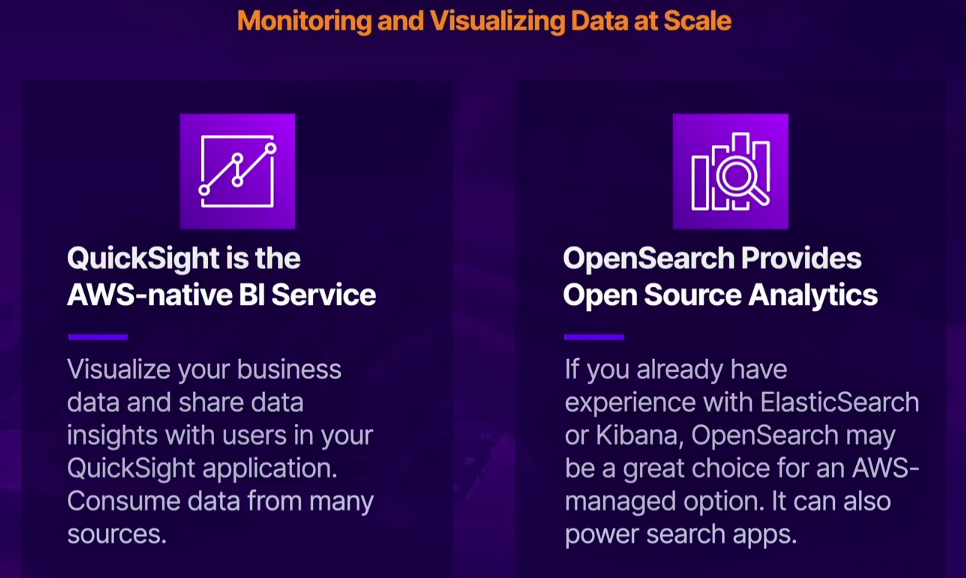
Task: Click the QuickSight line chart icon
Action: click(237, 171)
